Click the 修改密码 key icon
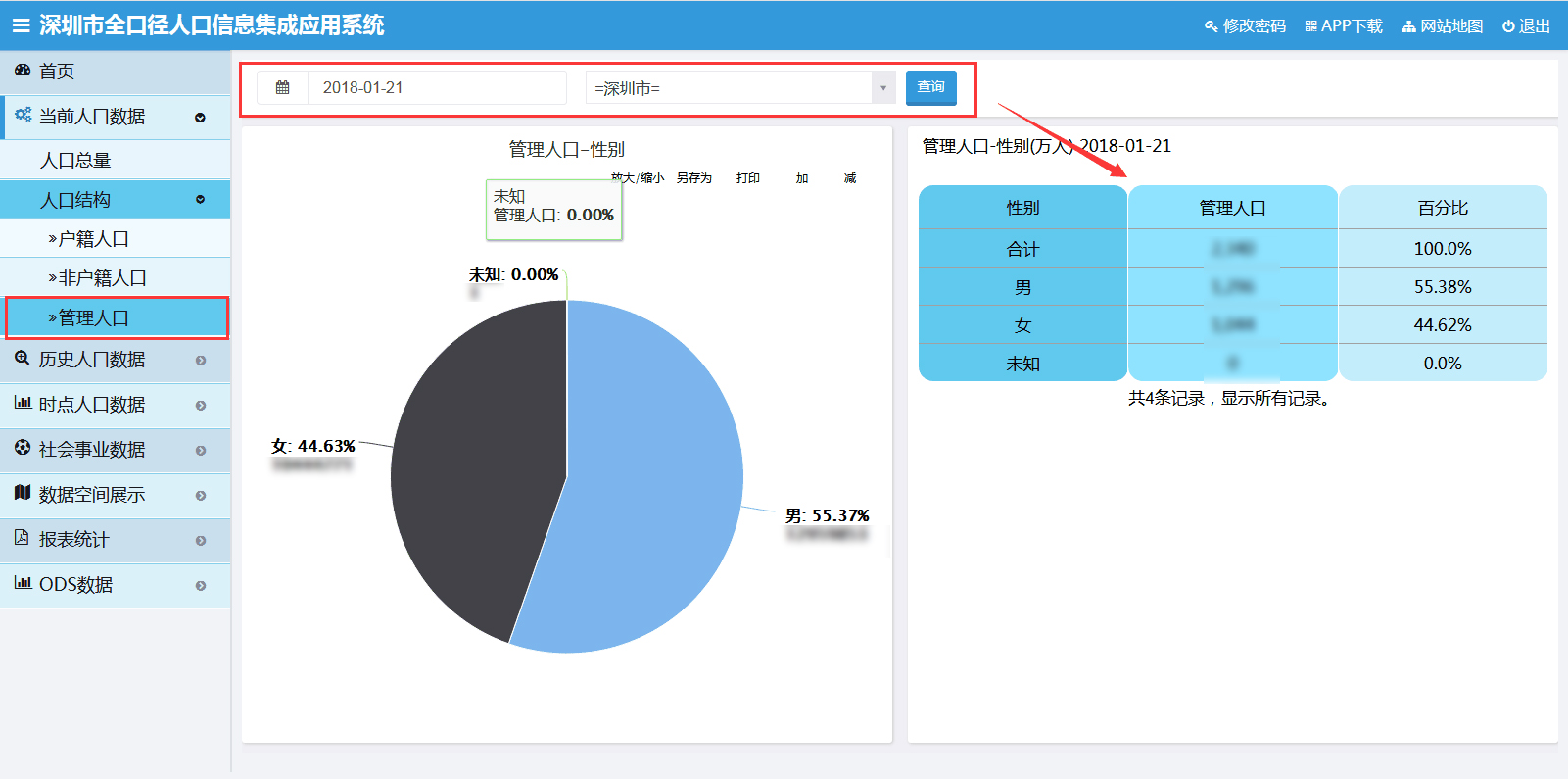The image size is (1568, 779). [1212, 26]
